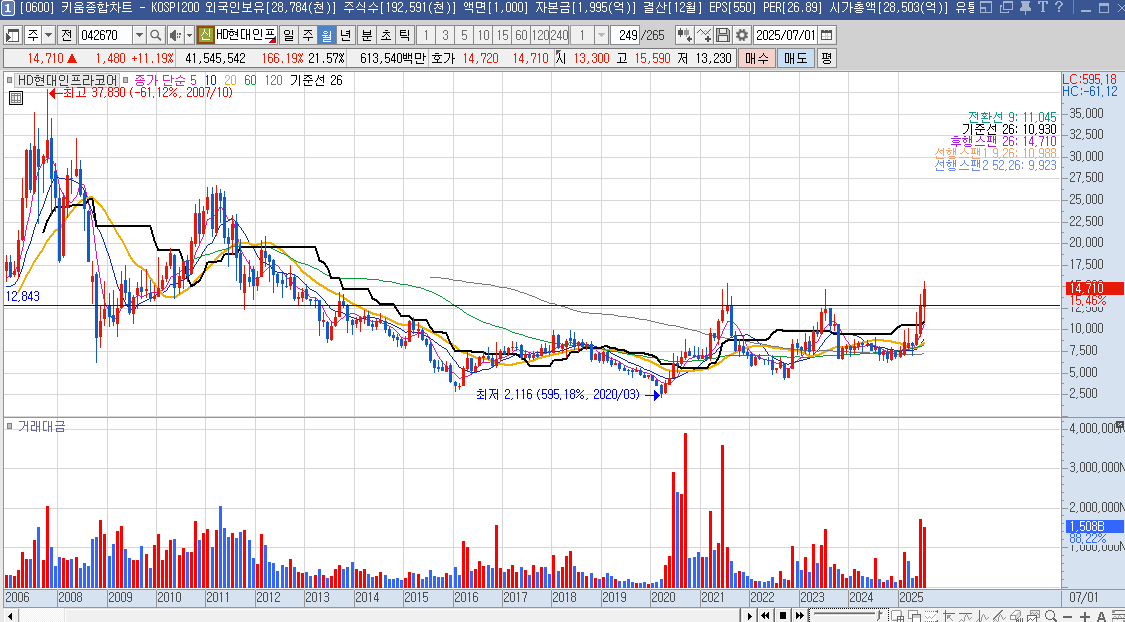Select the 틱 tick period
The height and width of the screenshot is (622, 1125).
point(405,35)
